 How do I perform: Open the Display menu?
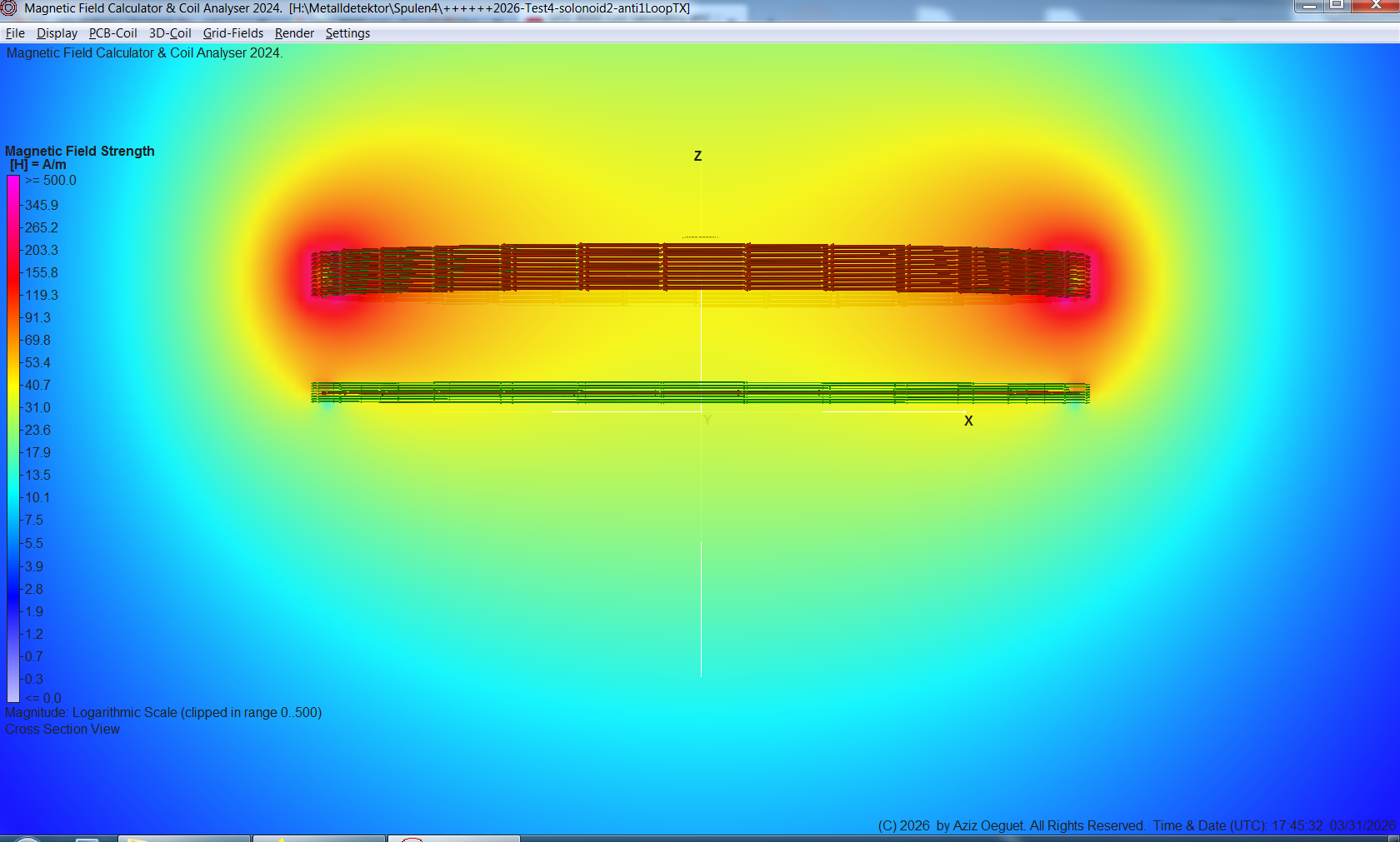(x=57, y=33)
